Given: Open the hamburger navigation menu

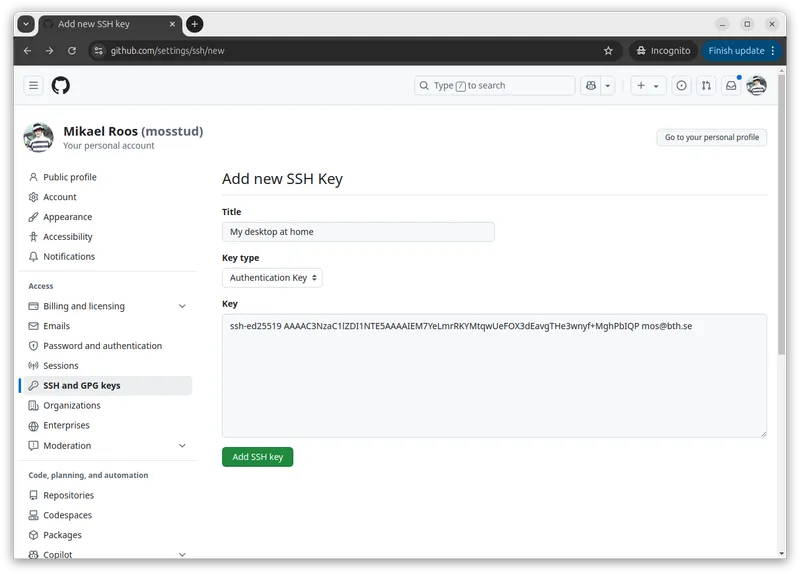Looking at the screenshot, I should coord(33,86).
